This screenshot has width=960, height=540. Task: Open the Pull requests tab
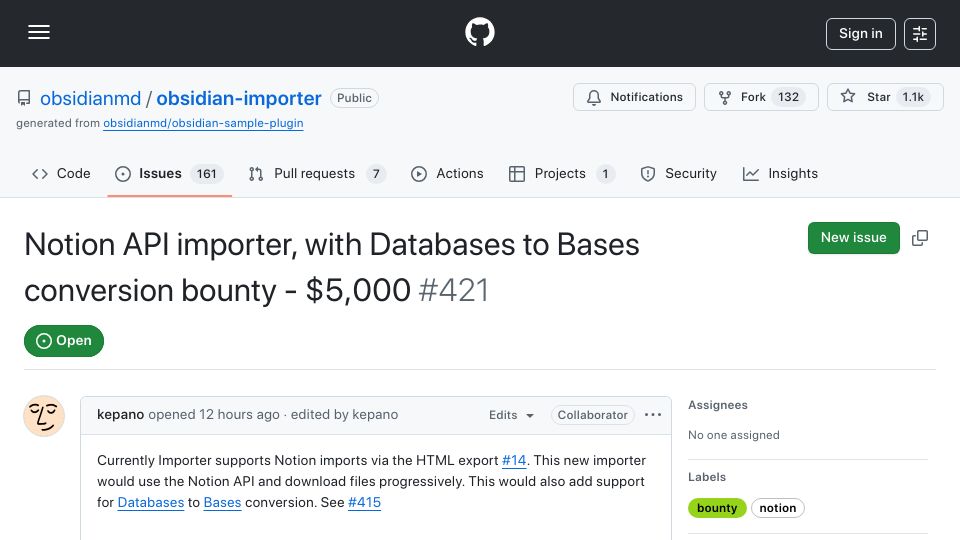click(317, 174)
